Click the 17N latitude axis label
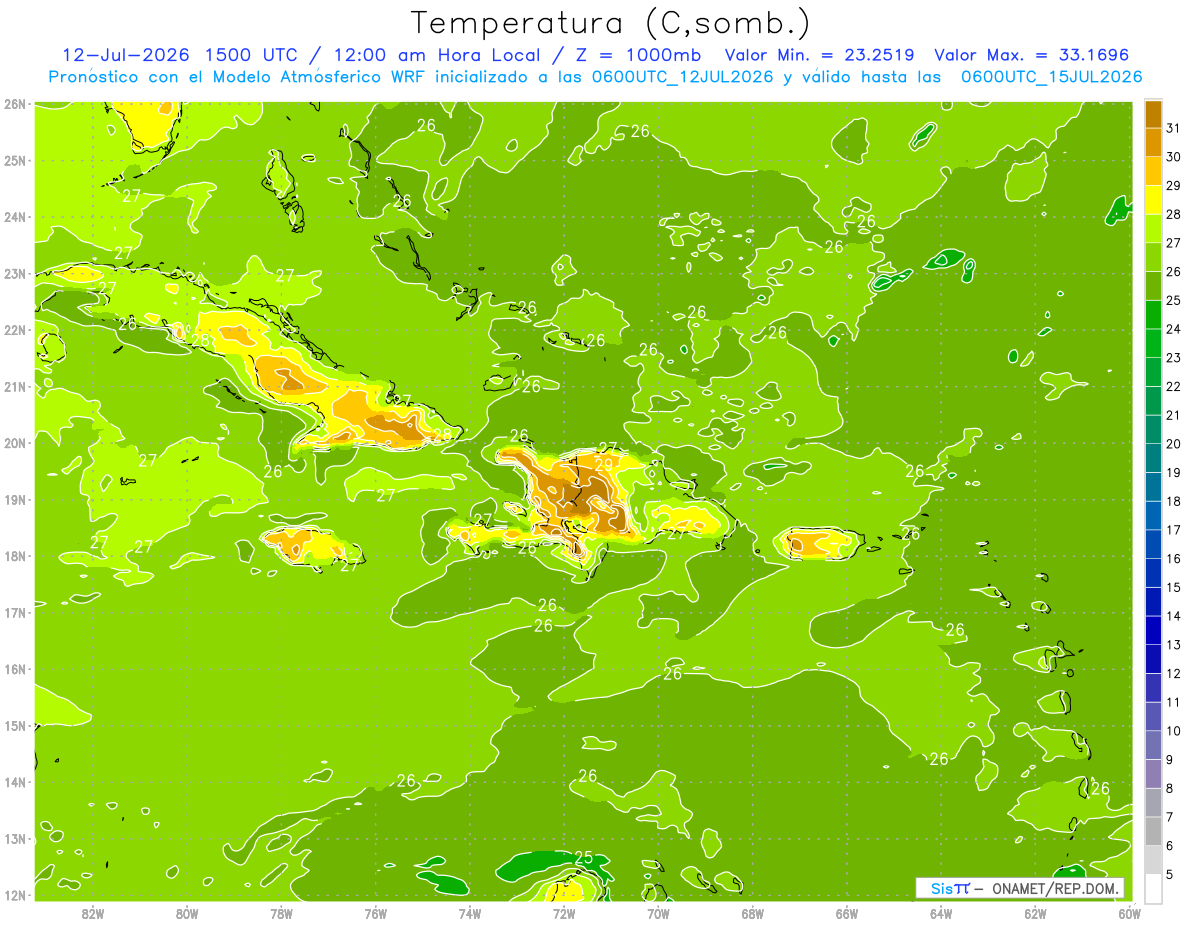The height and width of the screenshot is (927, 1200). coord(15,613)
